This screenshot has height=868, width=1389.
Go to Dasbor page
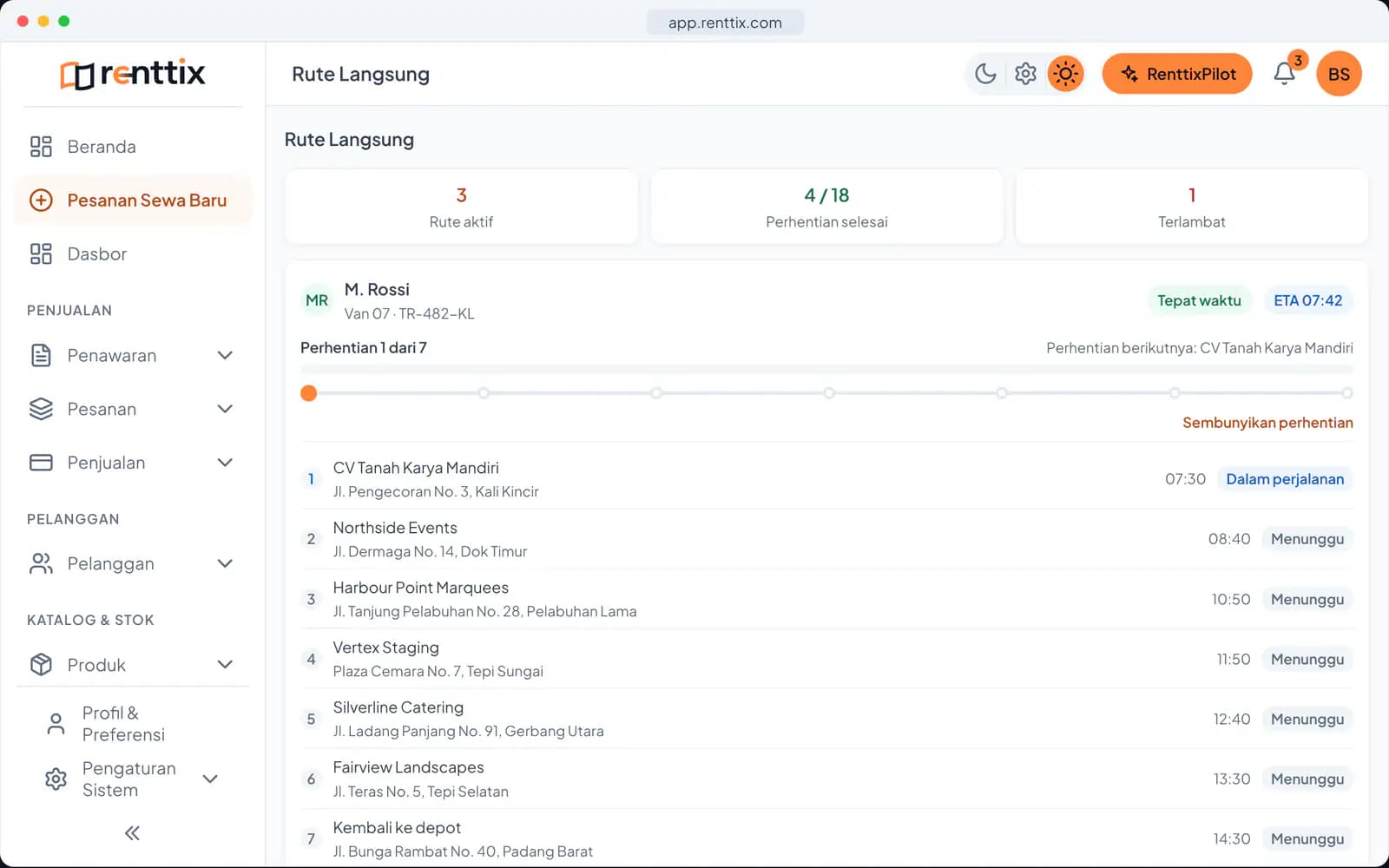133,254
